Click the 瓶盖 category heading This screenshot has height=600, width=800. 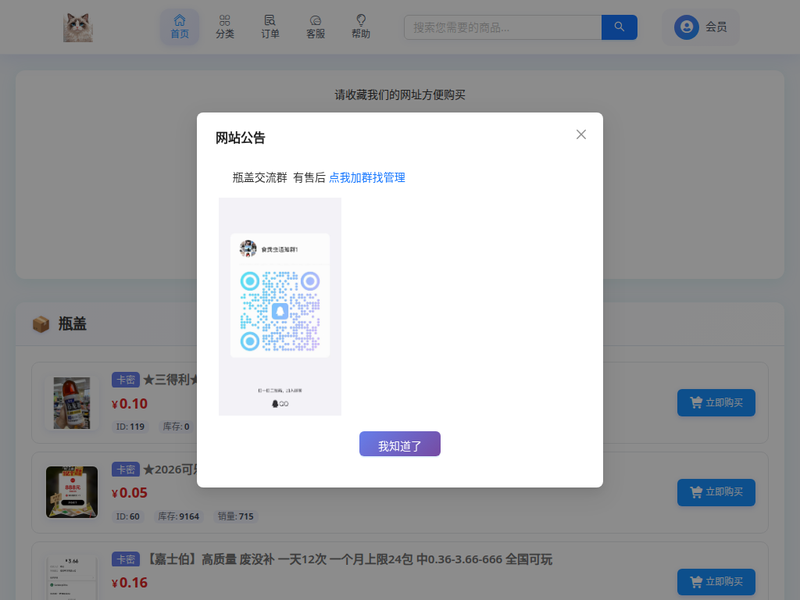click(72, 324)
